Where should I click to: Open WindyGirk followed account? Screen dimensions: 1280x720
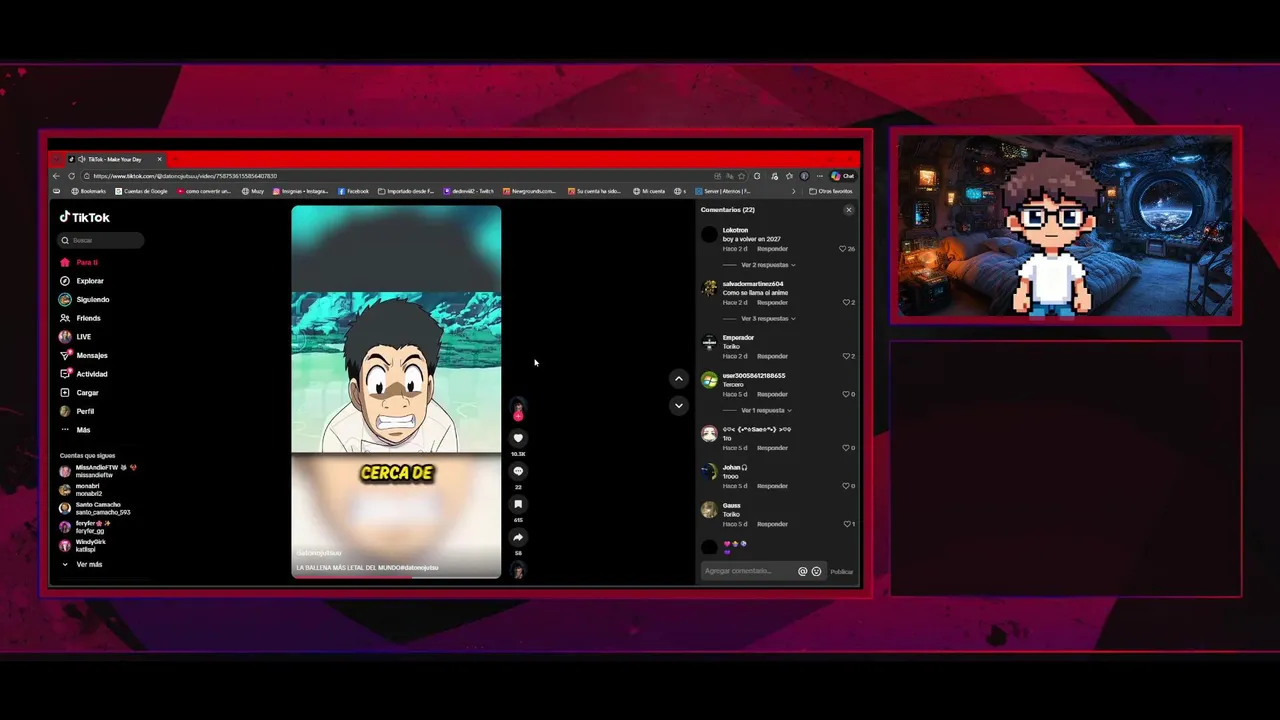point(84,545)
